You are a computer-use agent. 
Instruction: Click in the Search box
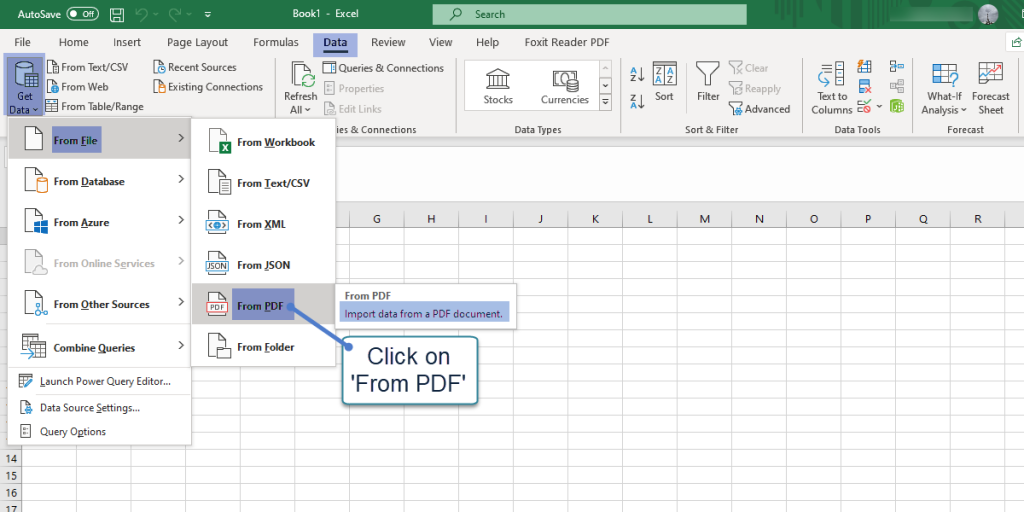[589, 14]
